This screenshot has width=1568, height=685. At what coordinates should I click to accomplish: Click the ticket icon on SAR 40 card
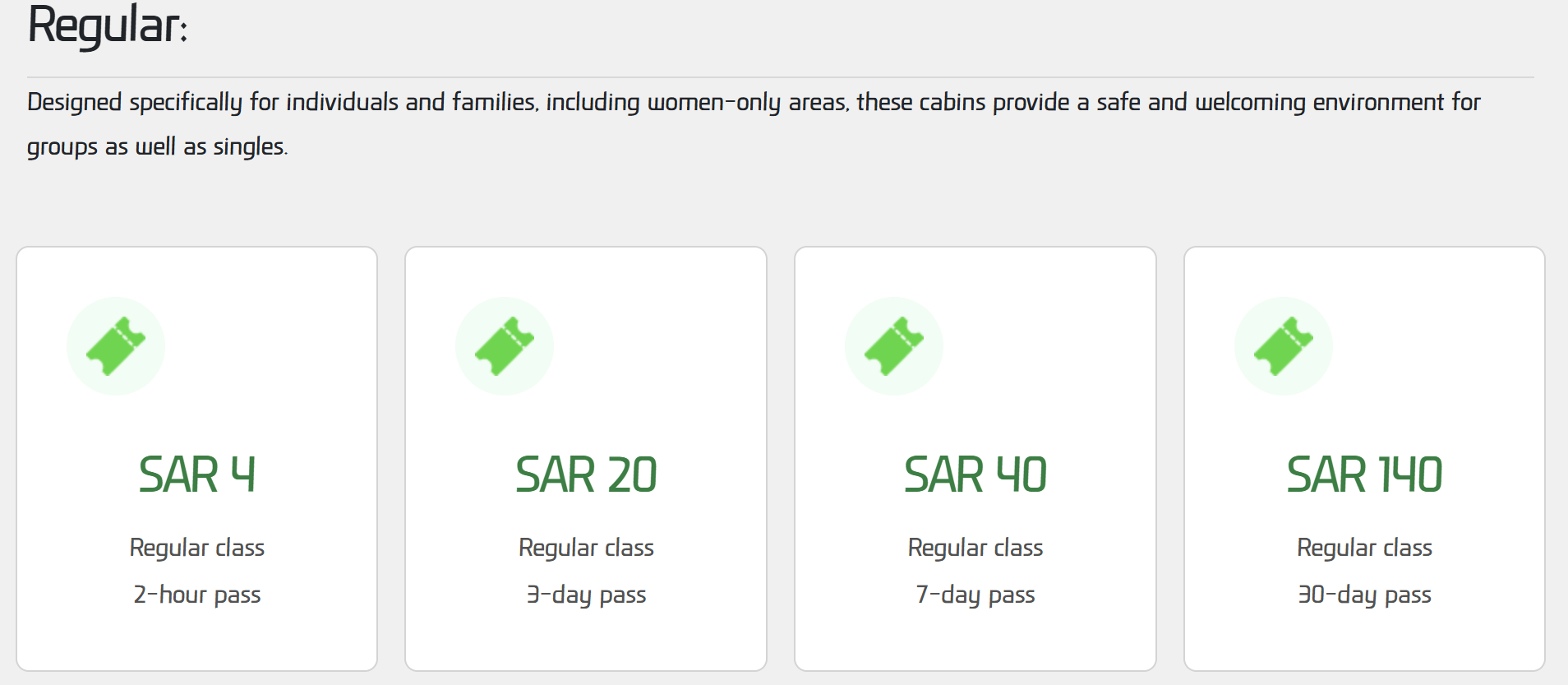pyautogui.click(x=894, y=346)
